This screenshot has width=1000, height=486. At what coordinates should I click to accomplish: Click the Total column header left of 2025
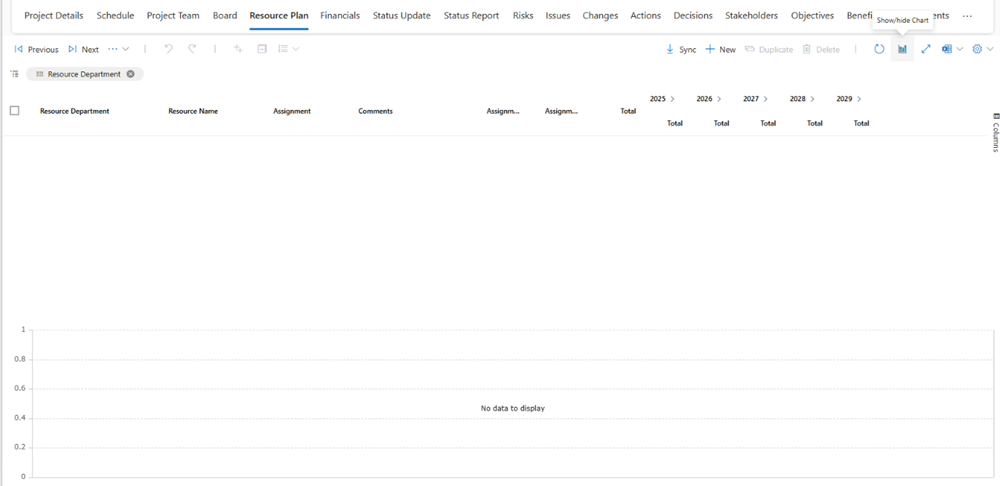tap(628, 111)
